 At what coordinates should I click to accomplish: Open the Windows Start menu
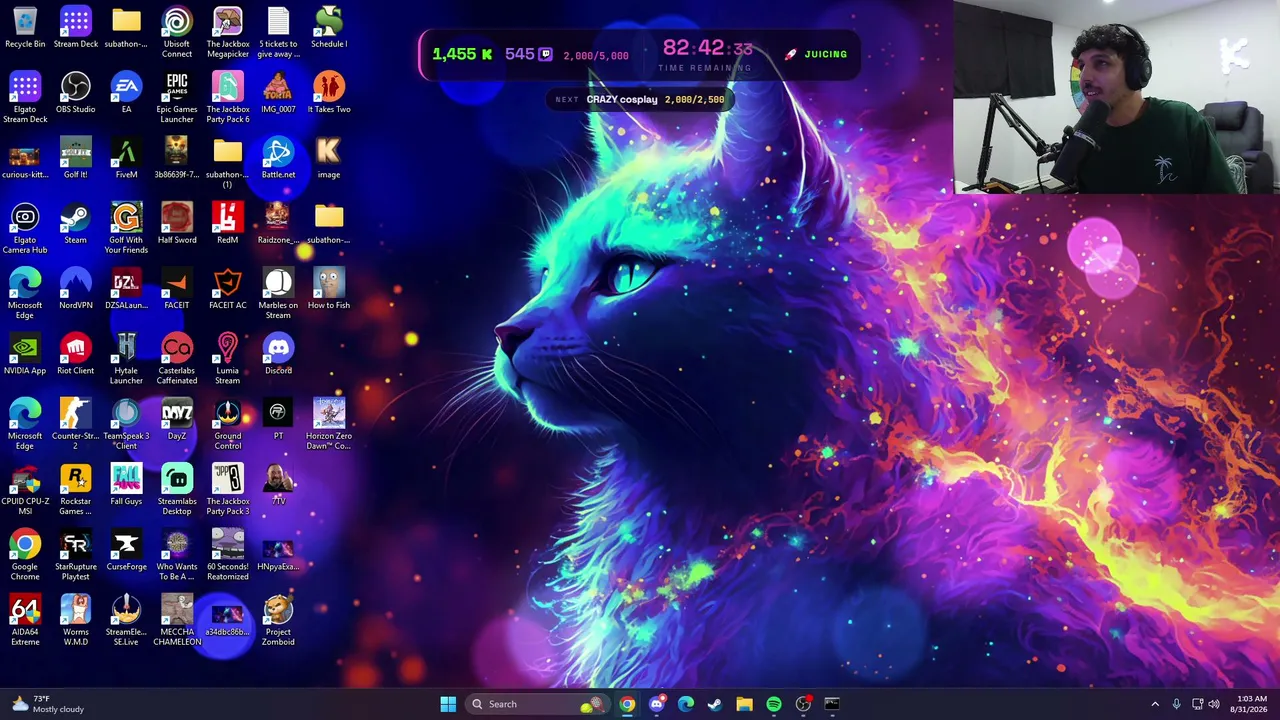point(448,704)
